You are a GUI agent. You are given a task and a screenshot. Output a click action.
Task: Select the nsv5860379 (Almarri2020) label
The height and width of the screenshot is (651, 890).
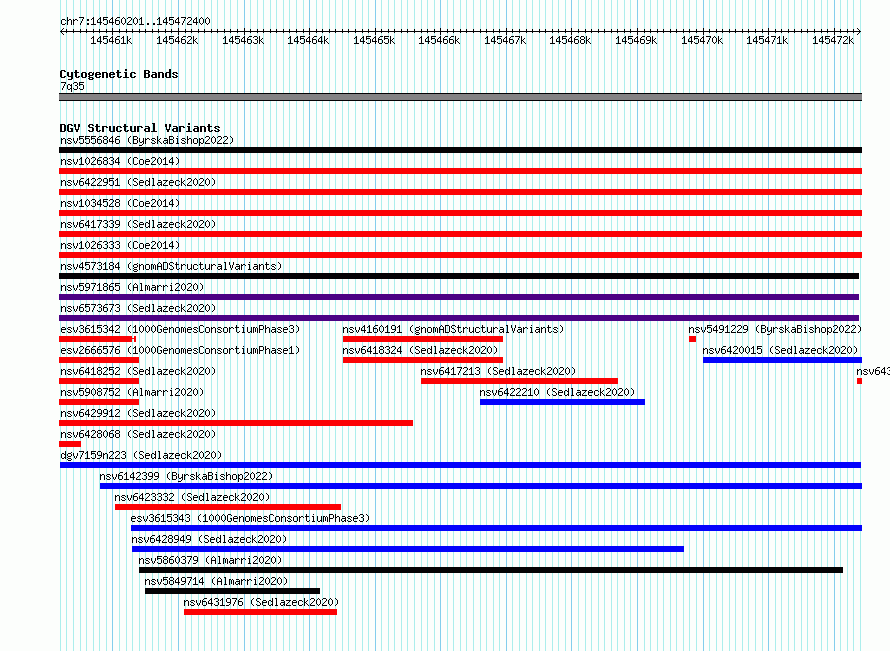click(210, 560)
